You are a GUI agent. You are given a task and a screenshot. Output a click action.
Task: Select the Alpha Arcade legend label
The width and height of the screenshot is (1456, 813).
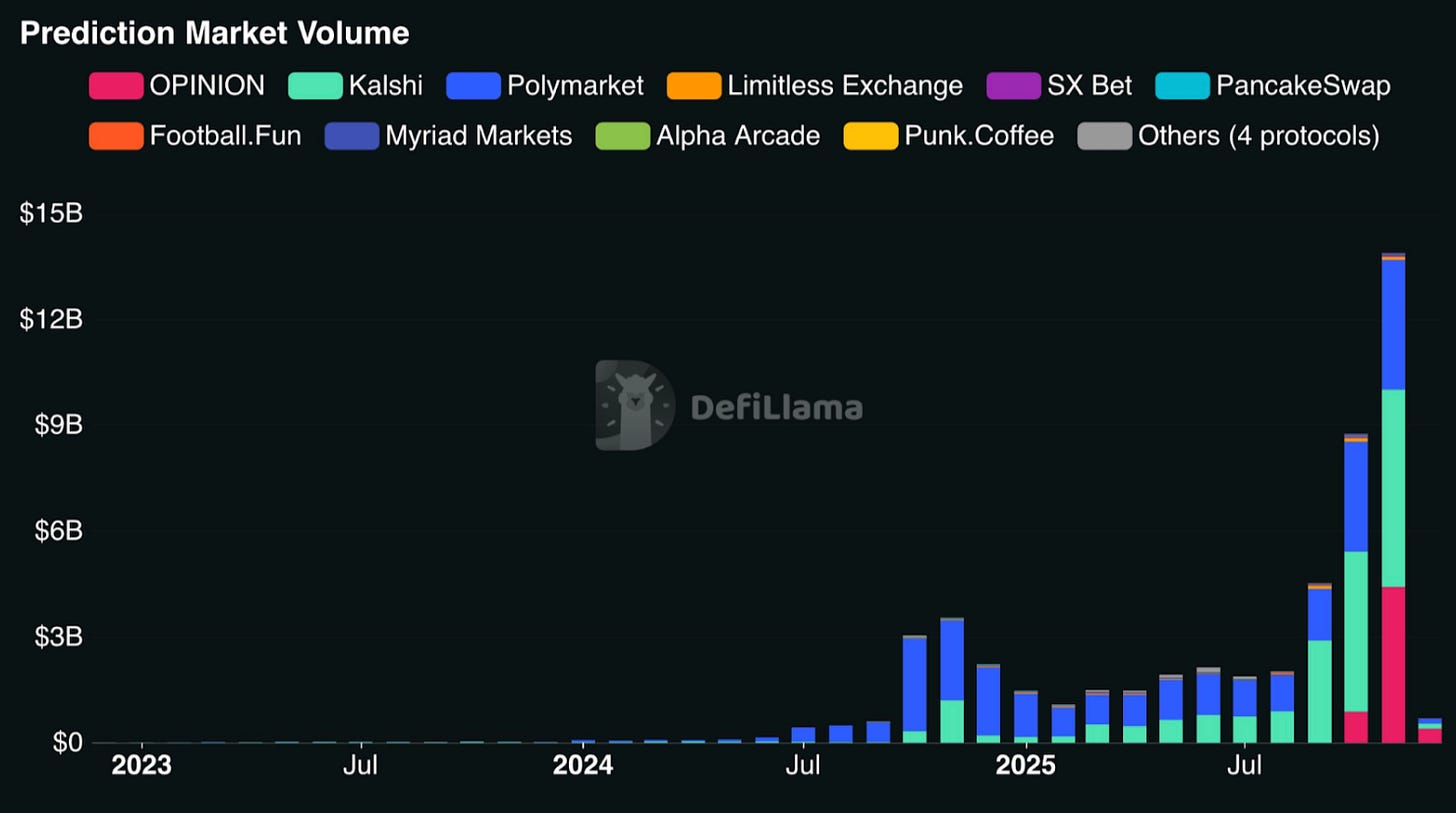738,136
